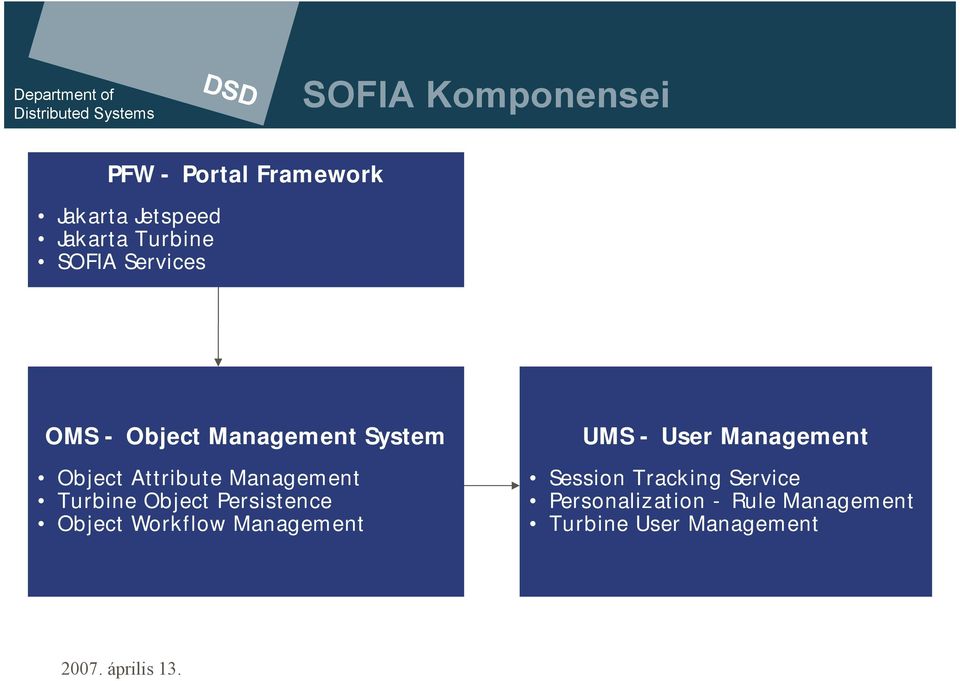The image size is (960, 681).
Task: Click 'Turbine Object Persistence' bullet
Action: point(195,501)
